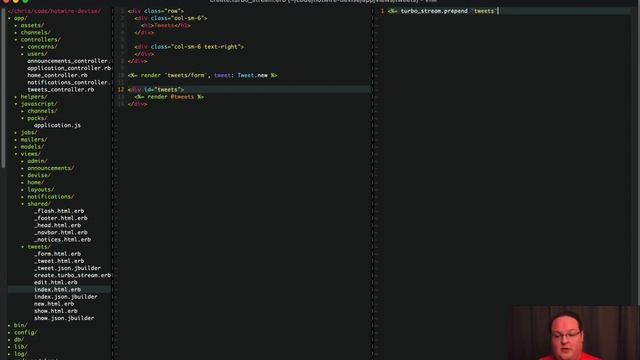The height and width of the screenshot is (360, 640).
Task: Open _head.html.erb partial
Action: [57, 225]
